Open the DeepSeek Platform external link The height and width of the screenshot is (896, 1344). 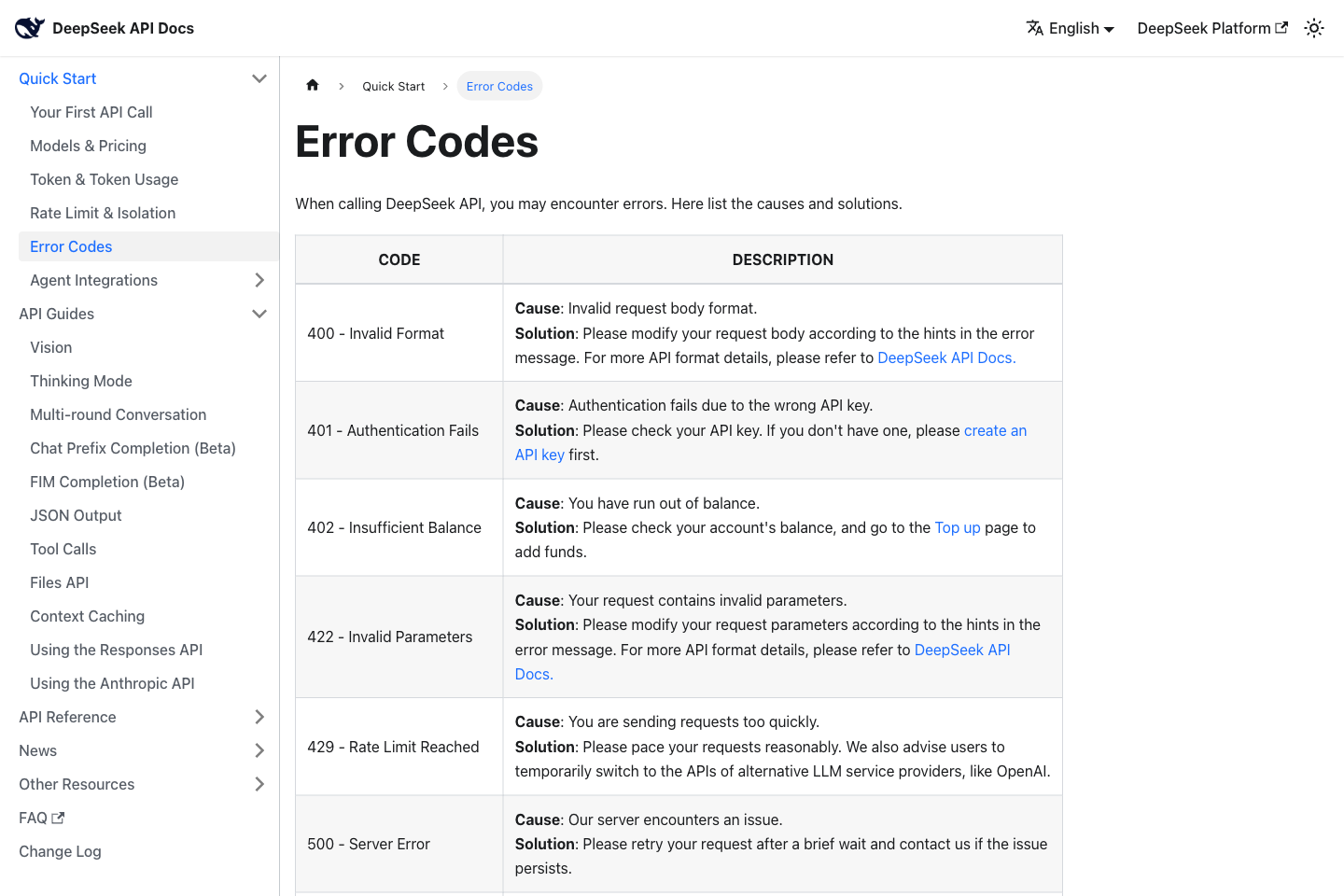pyautogui.click(x=1212, y=28)
